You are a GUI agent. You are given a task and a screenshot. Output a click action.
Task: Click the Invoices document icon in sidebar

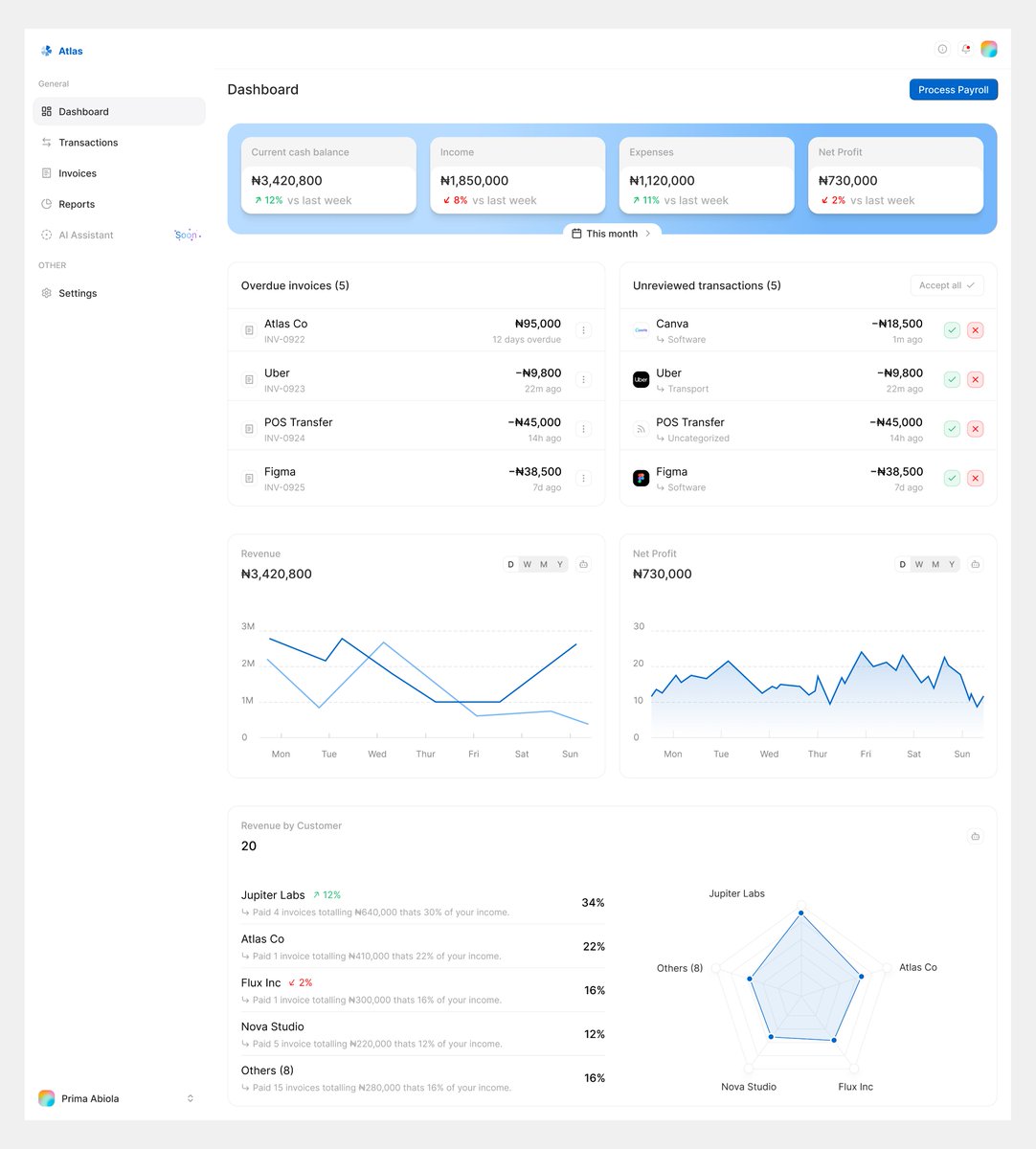pos(46,173)
